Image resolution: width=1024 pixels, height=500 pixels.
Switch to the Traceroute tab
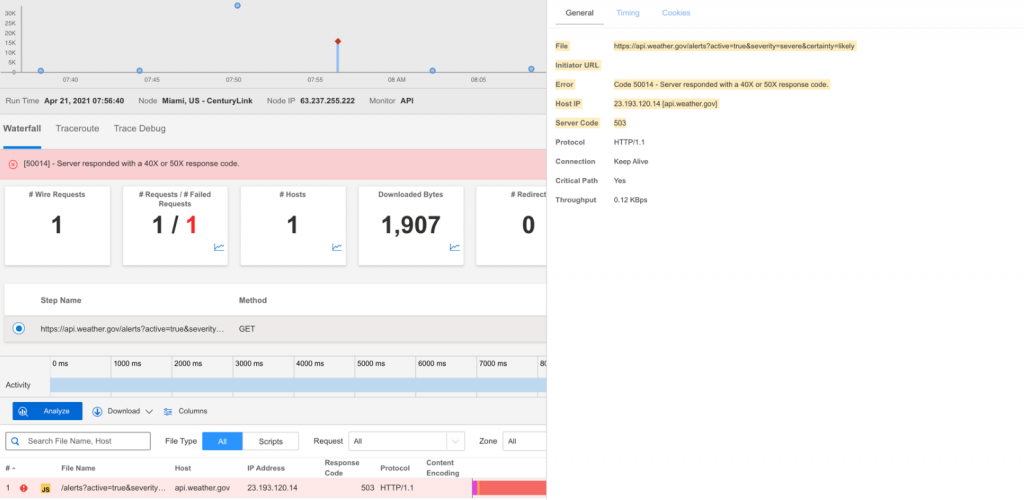pos(77,129)
